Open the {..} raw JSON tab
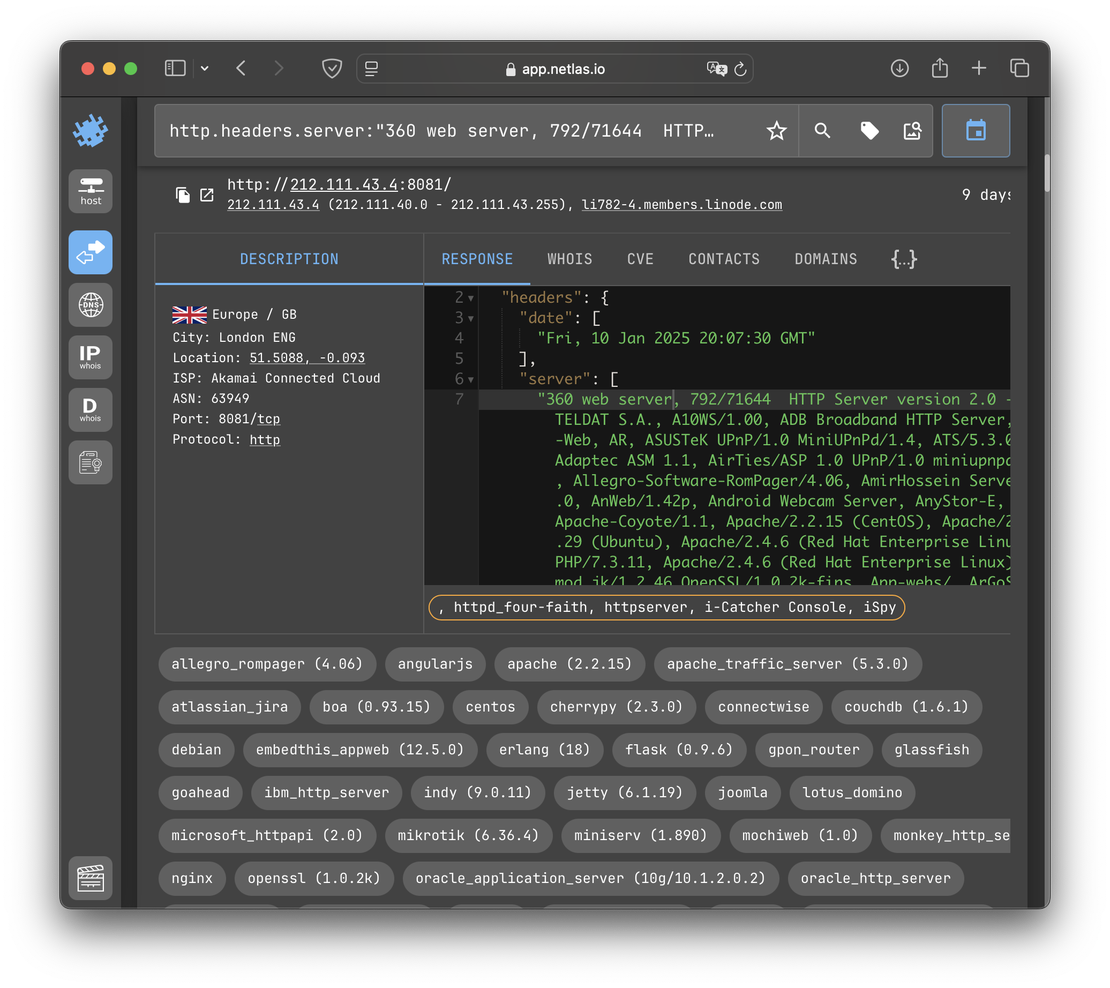Viewport: 1110px width, 988px height. pos(903,259)
